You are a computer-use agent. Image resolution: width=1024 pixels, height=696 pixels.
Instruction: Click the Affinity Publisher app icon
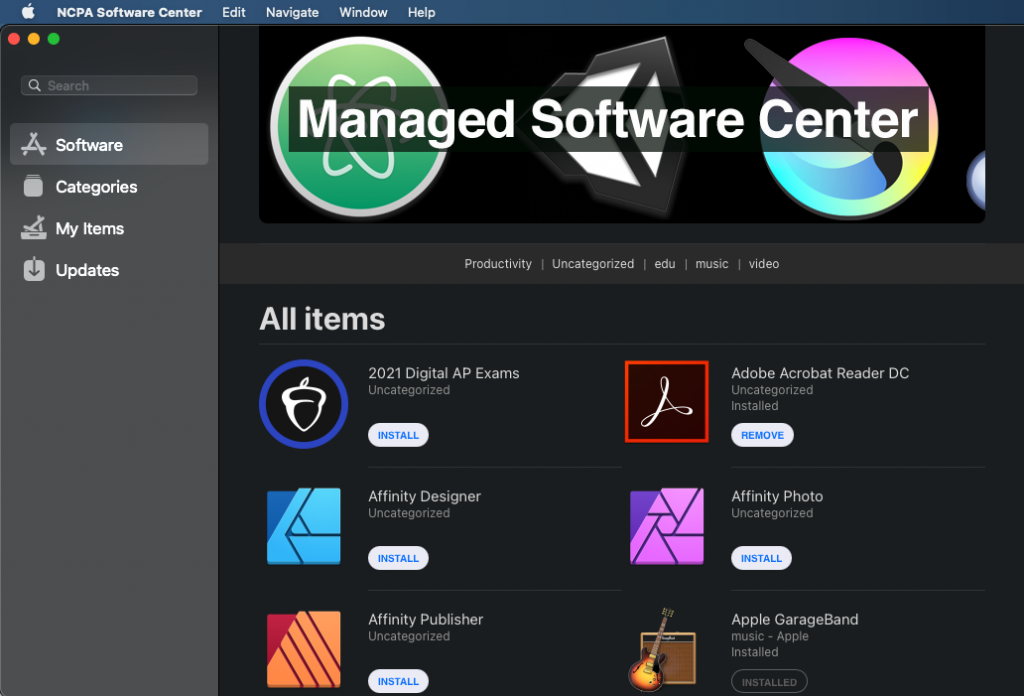[303, 649]
